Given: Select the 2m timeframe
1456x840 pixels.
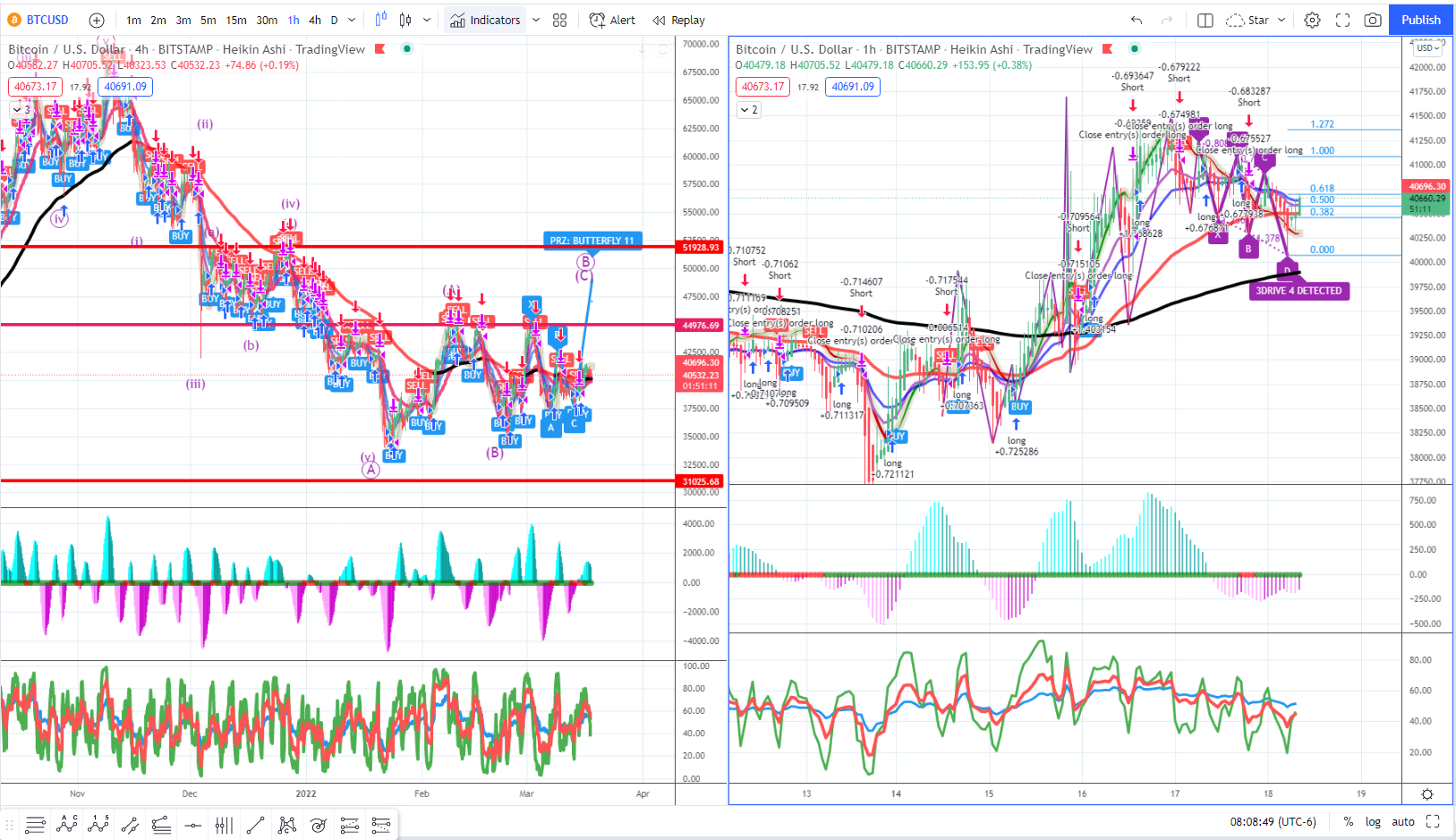Looking at the screenshot, I should 158,20.
